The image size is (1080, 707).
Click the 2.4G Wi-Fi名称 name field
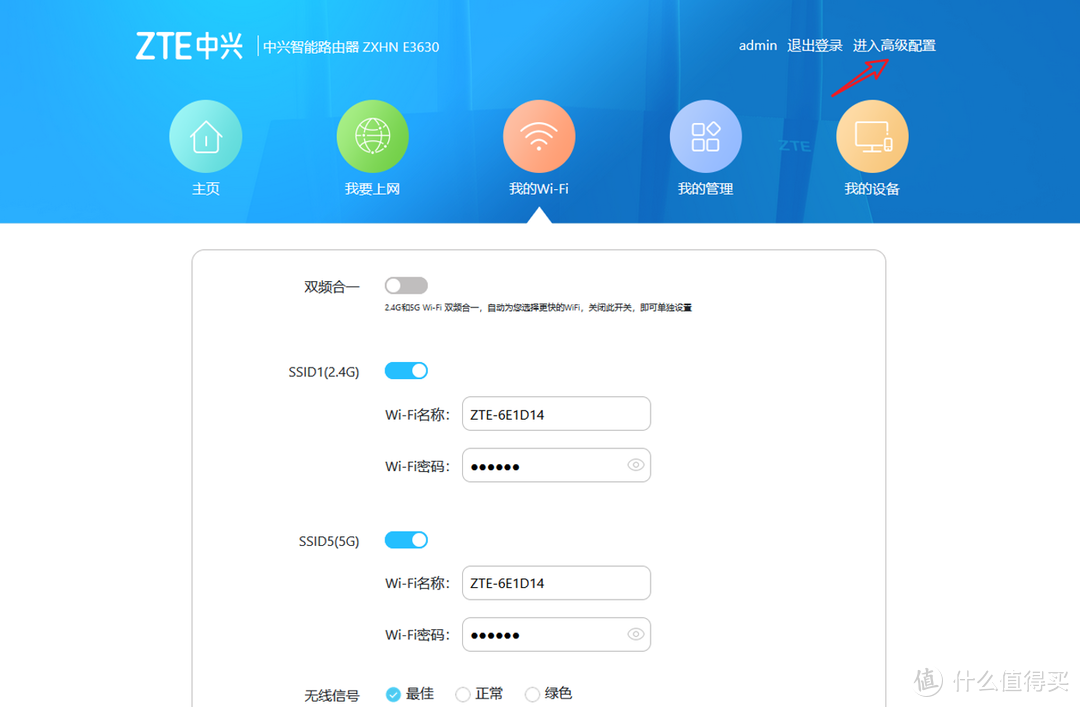click(556, 413)
